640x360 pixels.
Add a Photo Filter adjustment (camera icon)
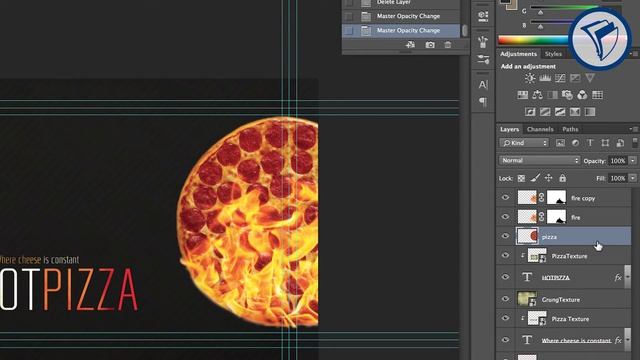coord(567,95)
